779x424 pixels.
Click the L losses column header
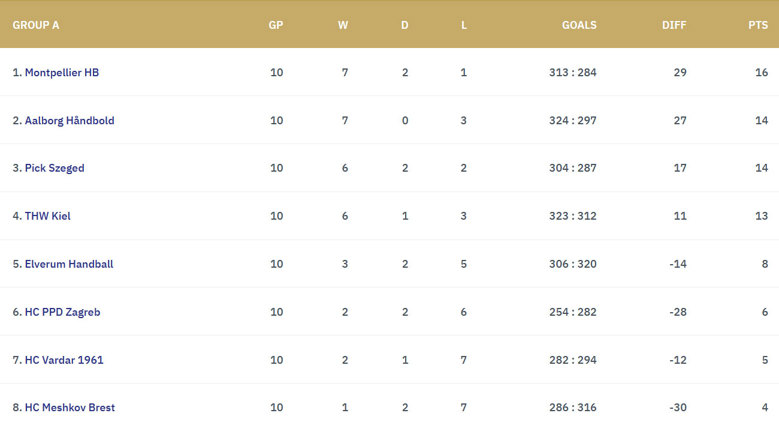(x=464, y=25)
